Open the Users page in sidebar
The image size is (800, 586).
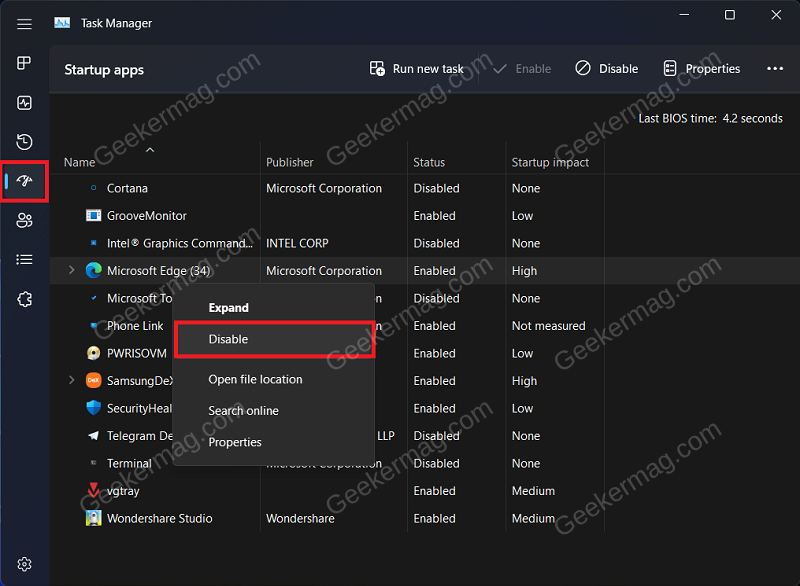(24, 220)
